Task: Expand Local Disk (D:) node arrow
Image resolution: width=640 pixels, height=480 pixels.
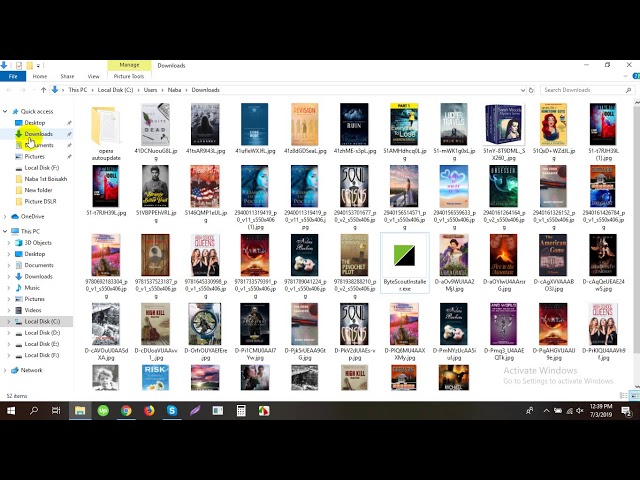Action: click(9, 333)
